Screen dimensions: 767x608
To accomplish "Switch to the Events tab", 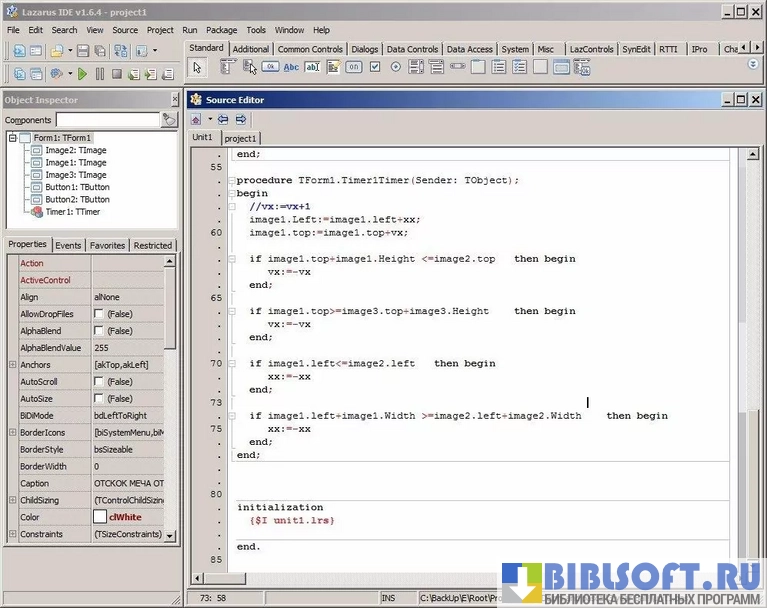I will (x=68, y=245).
